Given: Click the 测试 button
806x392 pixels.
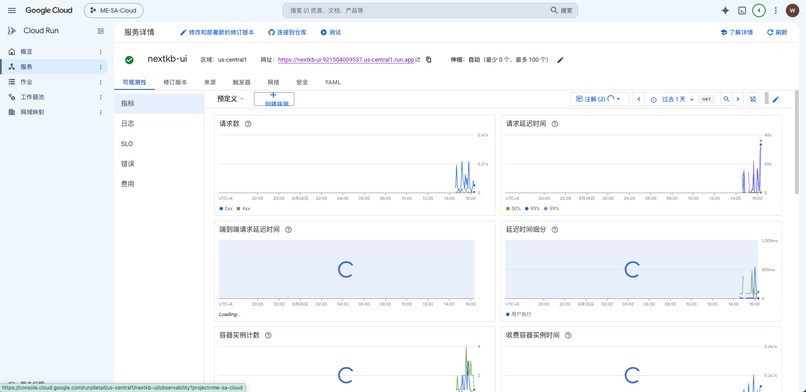Looking at the screenshot, I should (x=331, y=32).
